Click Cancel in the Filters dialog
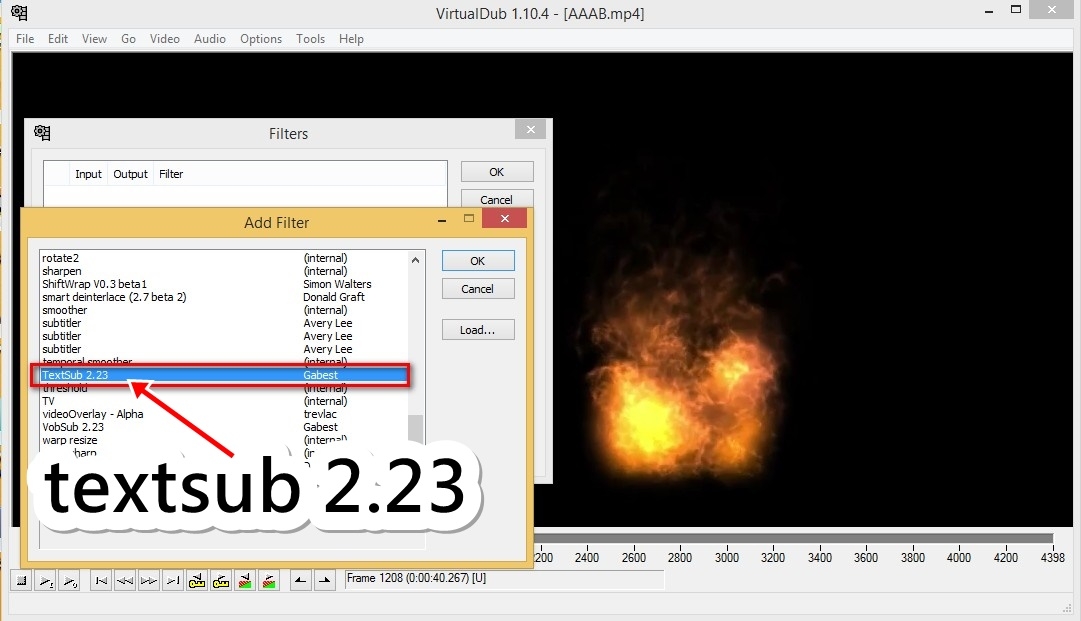Image resolution: width=1081 pixels, height=621 pixels. (x=497, y=198)
